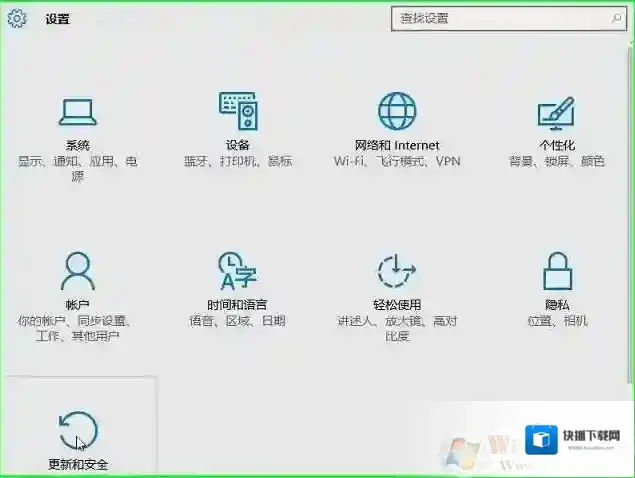This screenshot has width=635, height=478.
Task: Click the 系统 laptop icon
Action: click(77, 110)
